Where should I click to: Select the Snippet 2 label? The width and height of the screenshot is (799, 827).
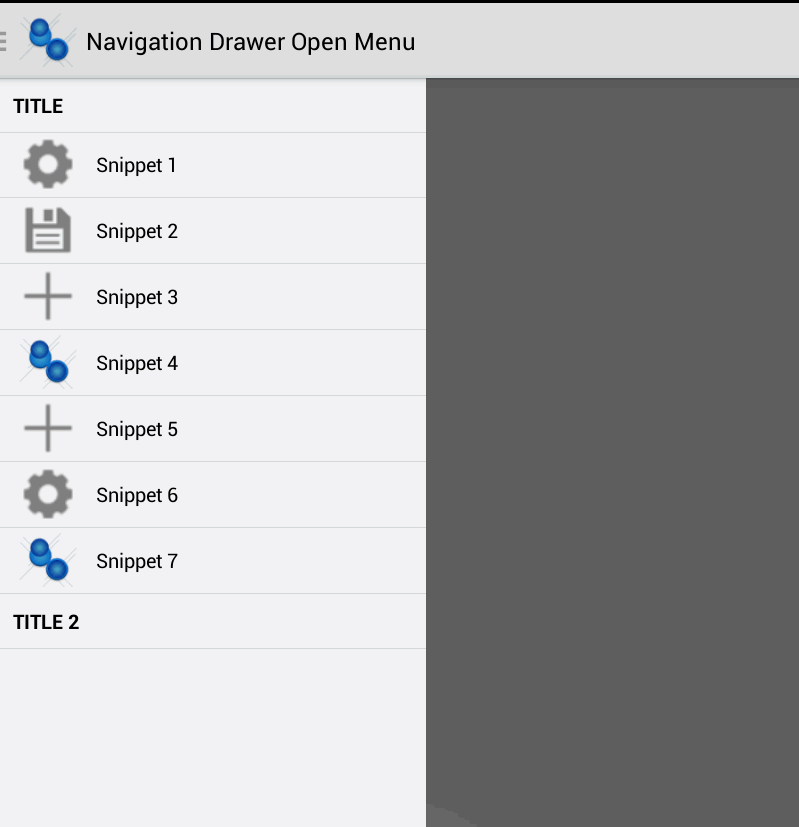(137, 232)
